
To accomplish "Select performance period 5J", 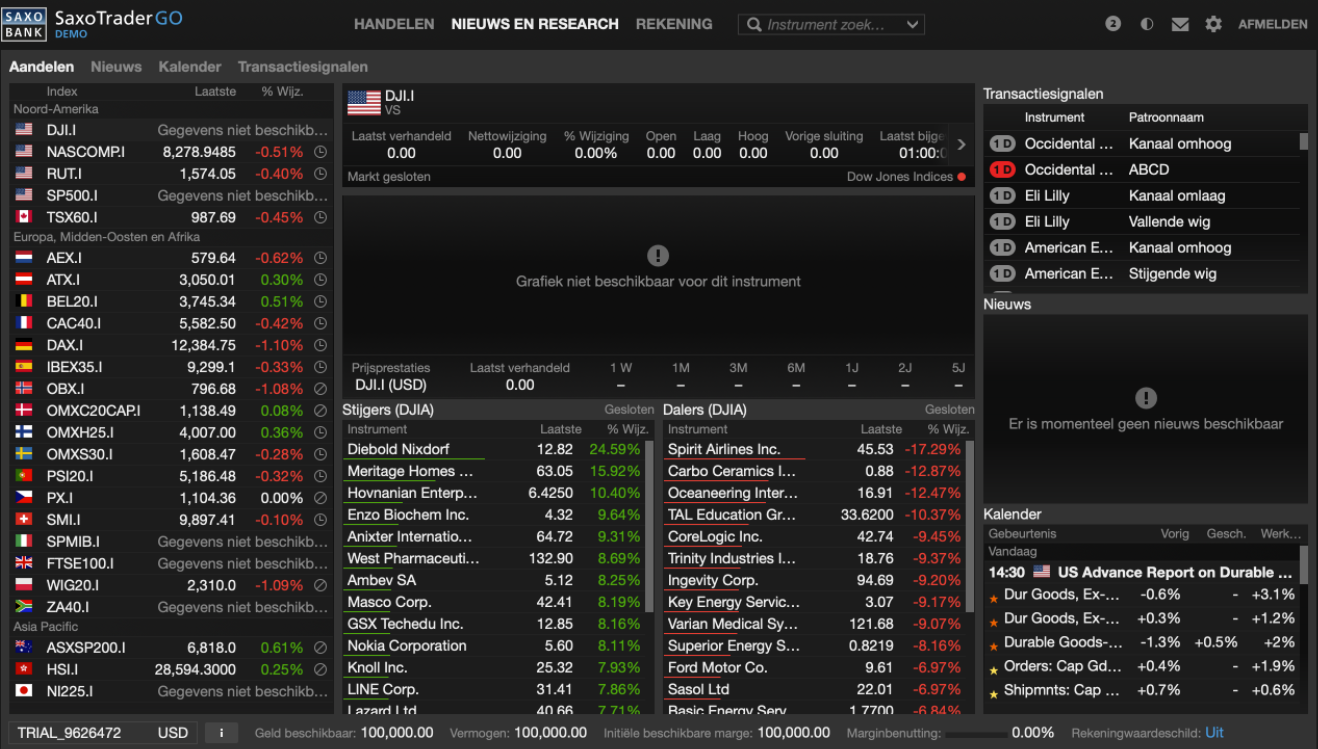I will click(x=958, y=368).
